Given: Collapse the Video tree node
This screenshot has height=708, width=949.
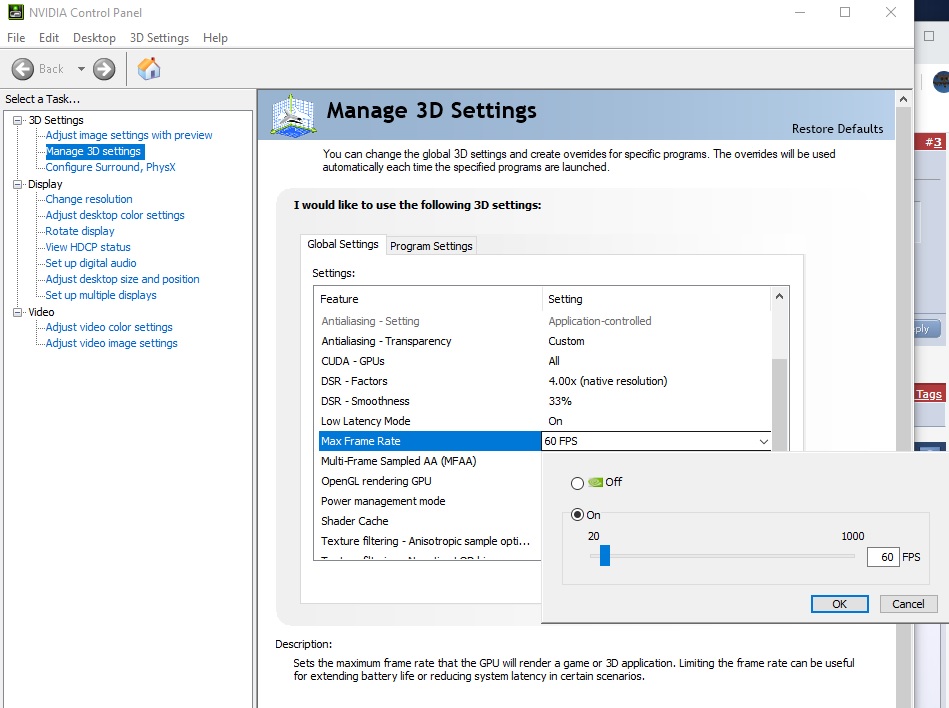Looking at the screenshot, I should click(18, 312).
